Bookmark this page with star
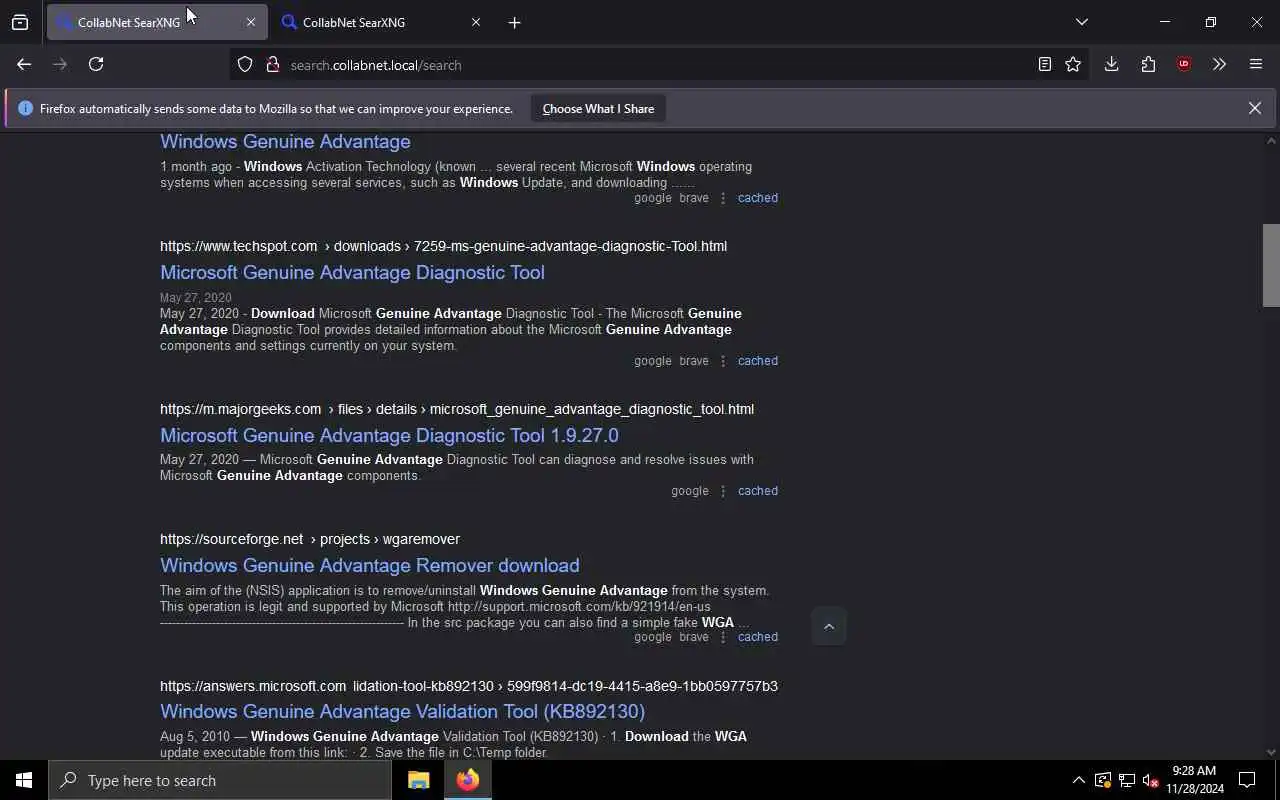This screenshot has height=800, width=1280. coord(1073,65)
